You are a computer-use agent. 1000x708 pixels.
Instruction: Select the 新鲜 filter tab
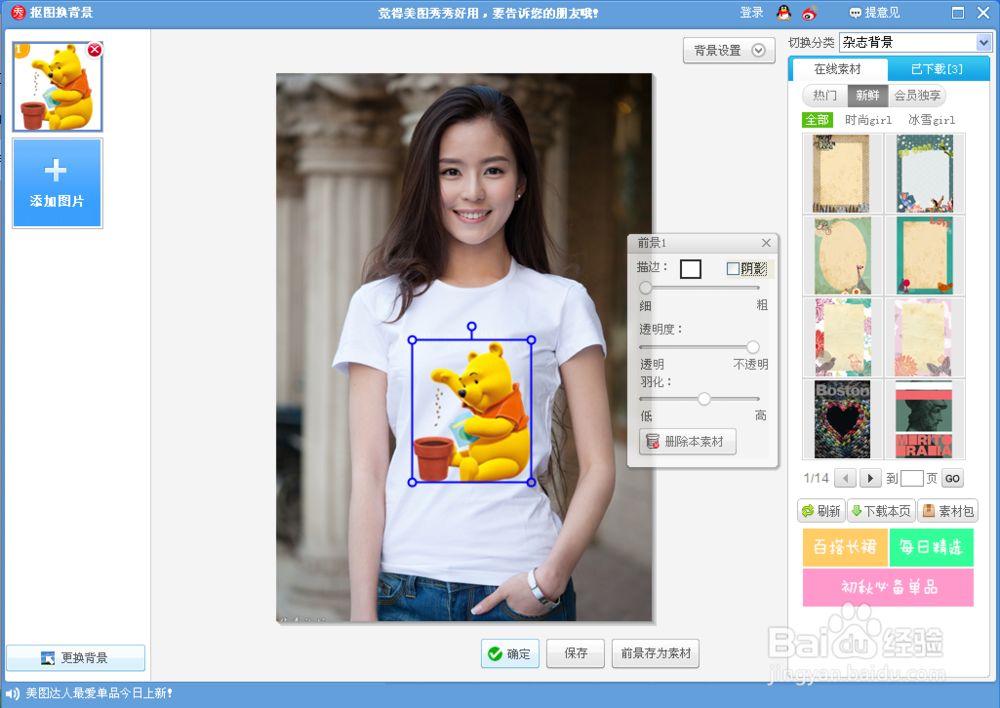click(x=867, y=95)
